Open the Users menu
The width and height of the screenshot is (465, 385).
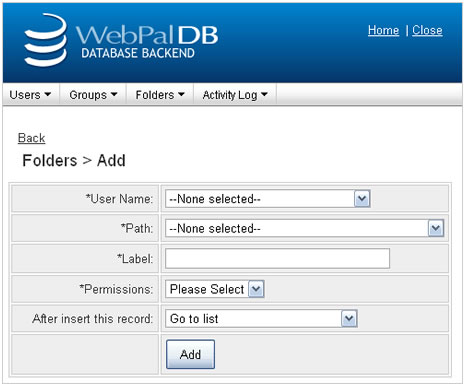(x=30, y=95)
